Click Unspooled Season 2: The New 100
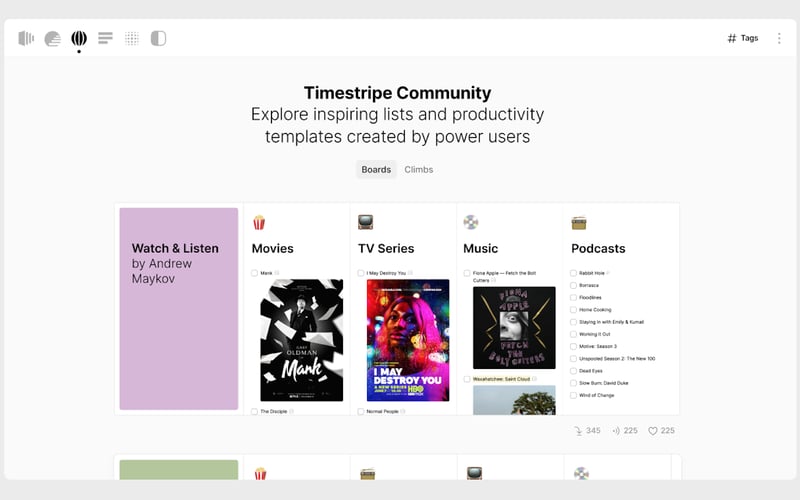 click(x=617, y=359)
